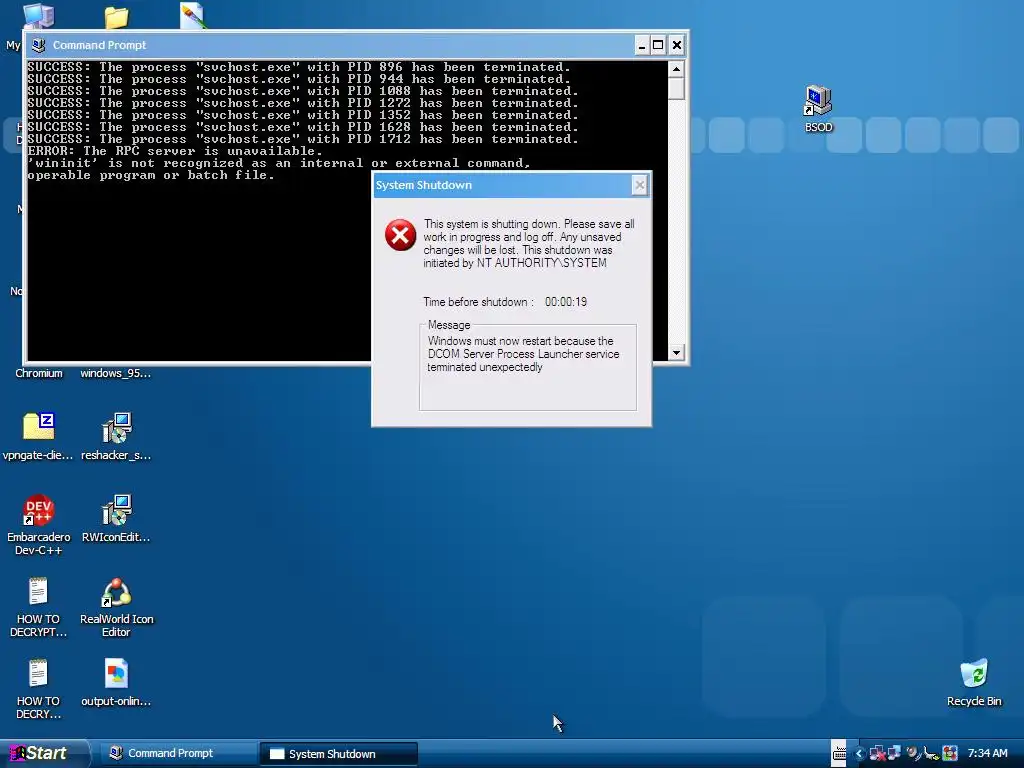
Task: Open the on-screen keyboard tray icon
Action: 839,753
